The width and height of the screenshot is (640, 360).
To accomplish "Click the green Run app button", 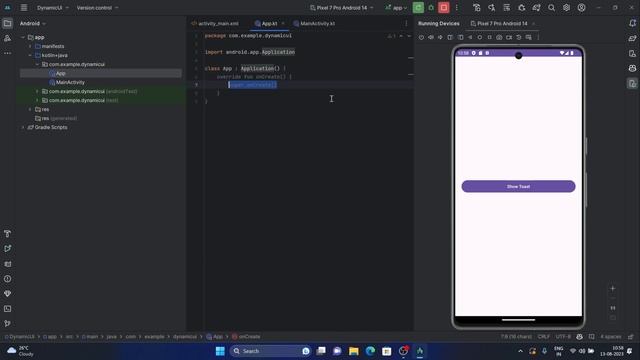I will 418,7.
